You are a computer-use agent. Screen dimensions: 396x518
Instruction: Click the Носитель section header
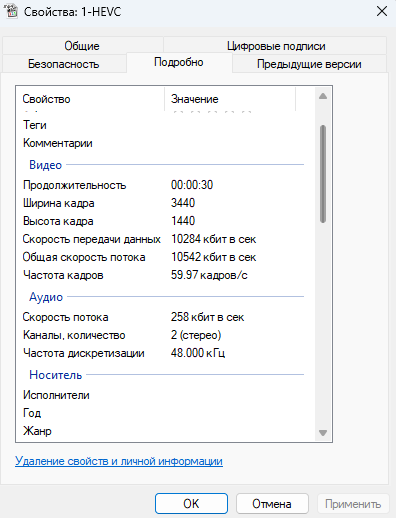click(55, 375)
